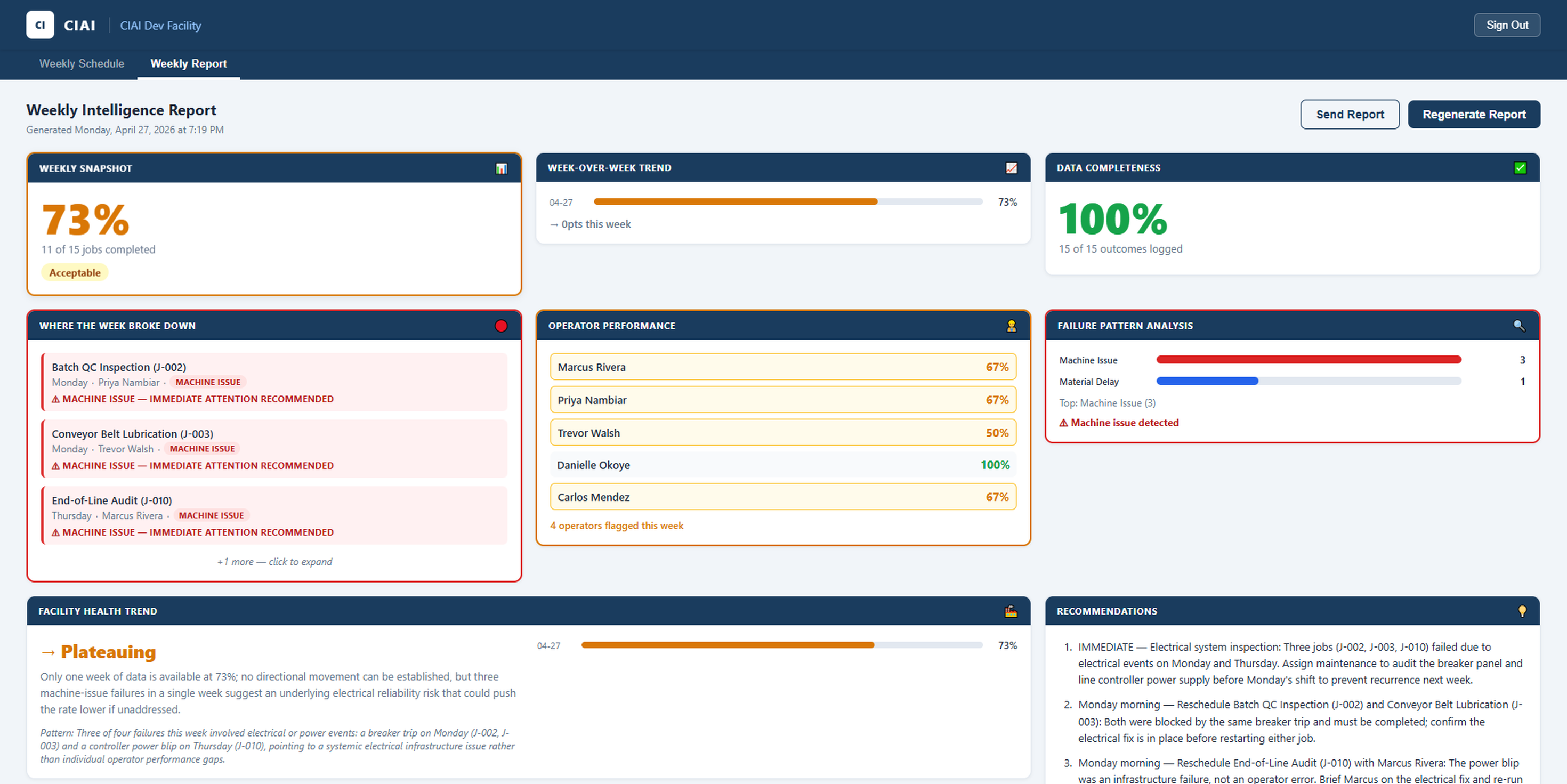
Task: Click the trend chart icon on Week-Over-Week Trend
Action: [x=1011, y=168]
